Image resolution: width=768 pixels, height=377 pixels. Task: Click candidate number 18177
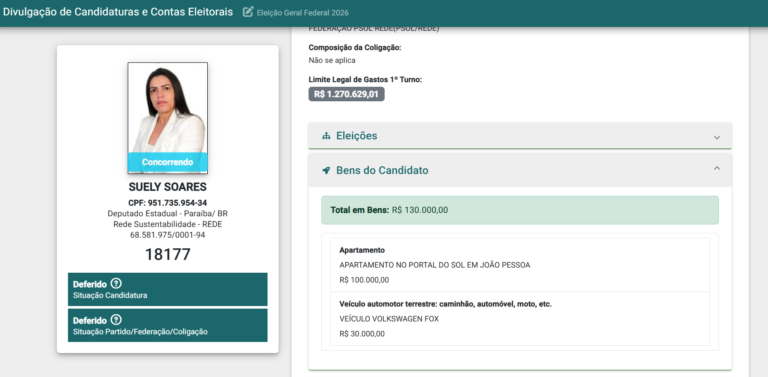[168, 255]
